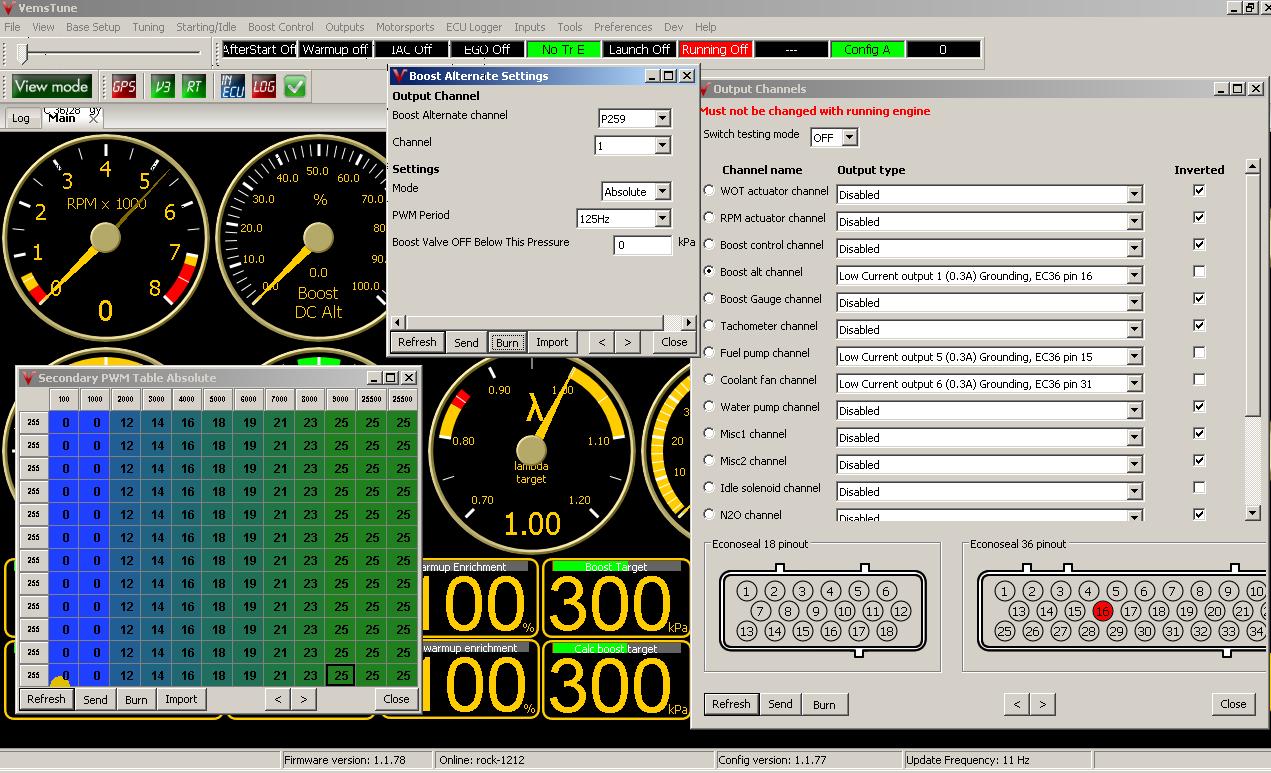Click next arrow button in Secondary PWM Table
Image resolution: width=1271 pixels, height=773 pixels.
tap(303, 699)
